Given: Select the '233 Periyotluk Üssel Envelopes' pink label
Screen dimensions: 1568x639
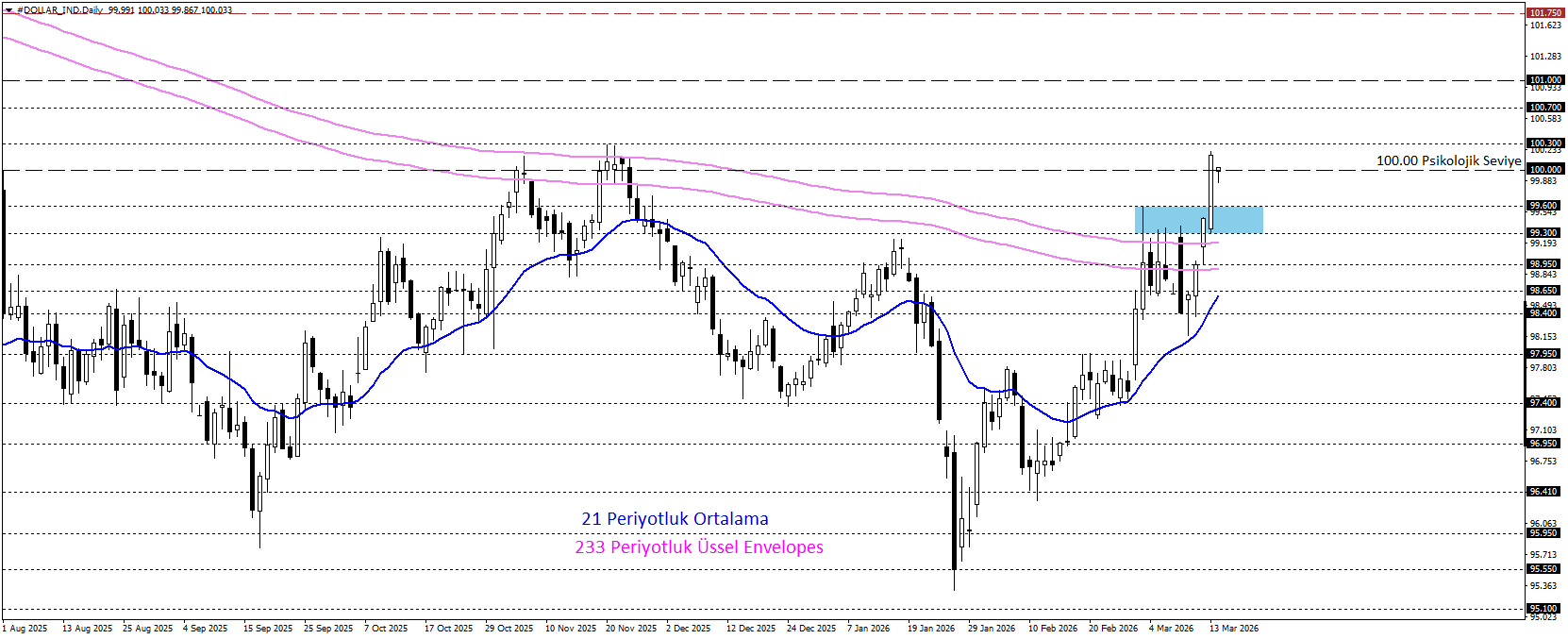Looking at the screenshot, I should pyautogui.click(x=699, y=547).
